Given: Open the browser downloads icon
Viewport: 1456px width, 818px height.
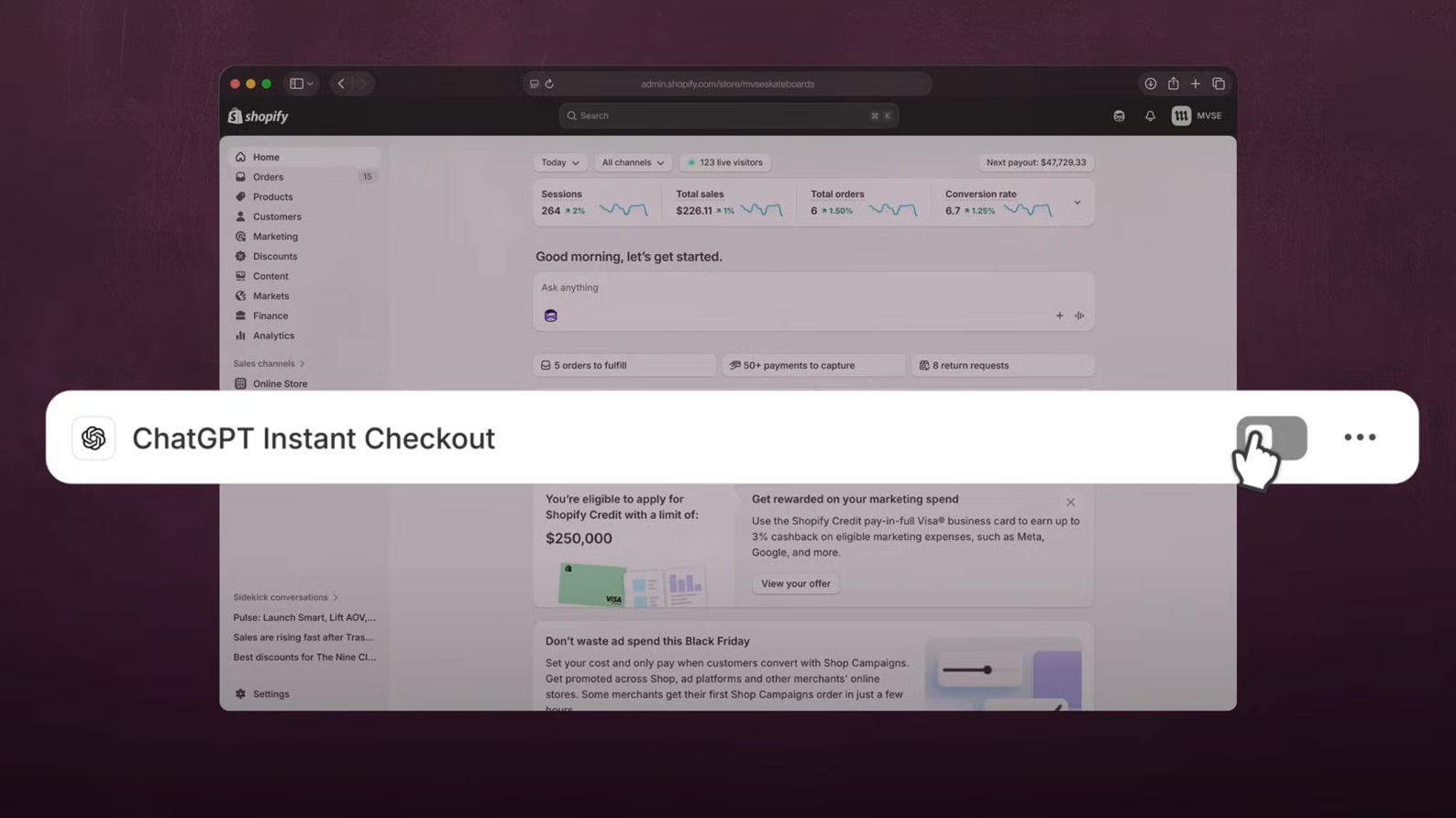Looking at the screenshot, I should point(1150,83).
